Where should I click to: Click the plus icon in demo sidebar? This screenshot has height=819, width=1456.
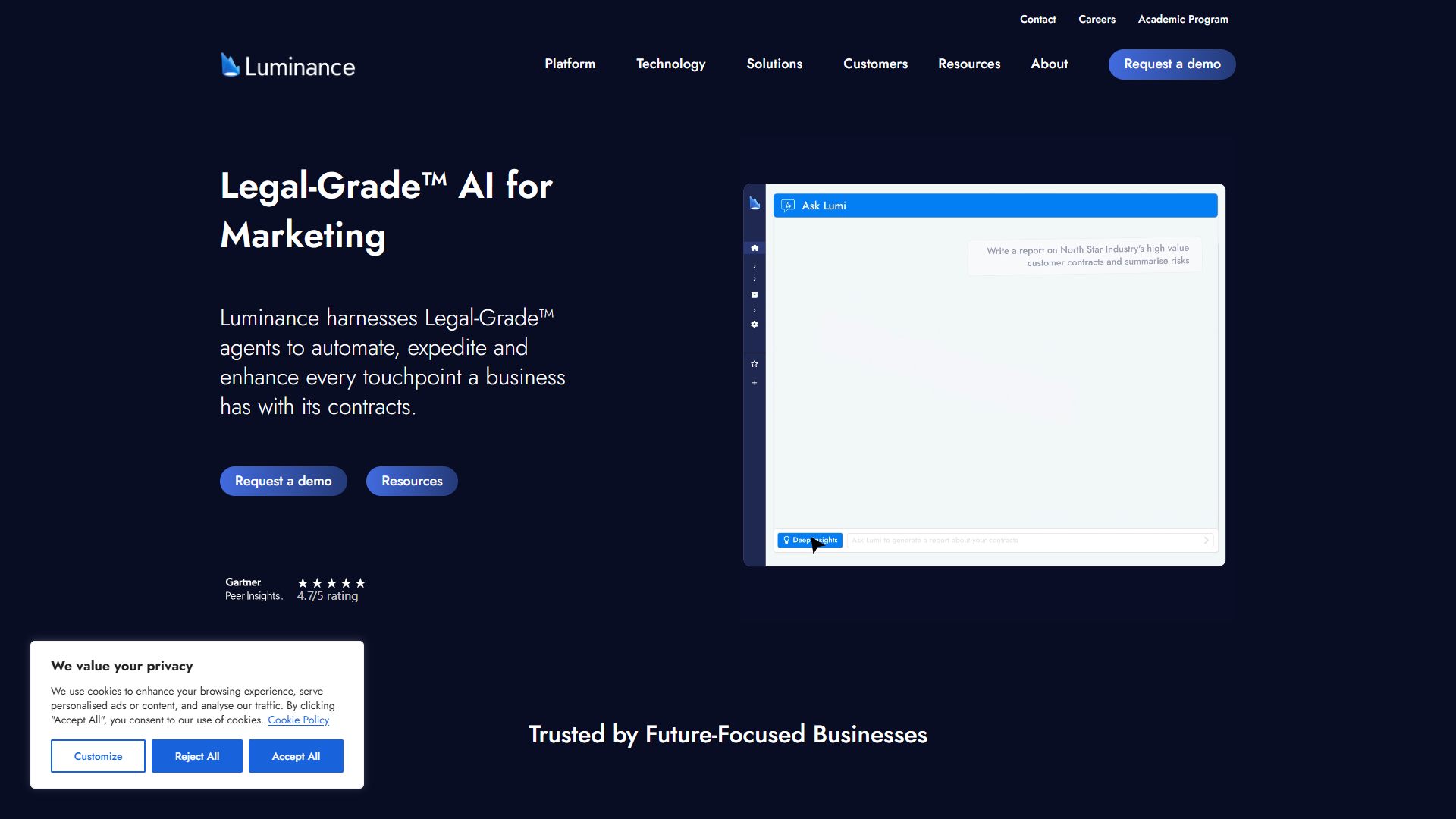pyautogui.click(x=755, y=383)
